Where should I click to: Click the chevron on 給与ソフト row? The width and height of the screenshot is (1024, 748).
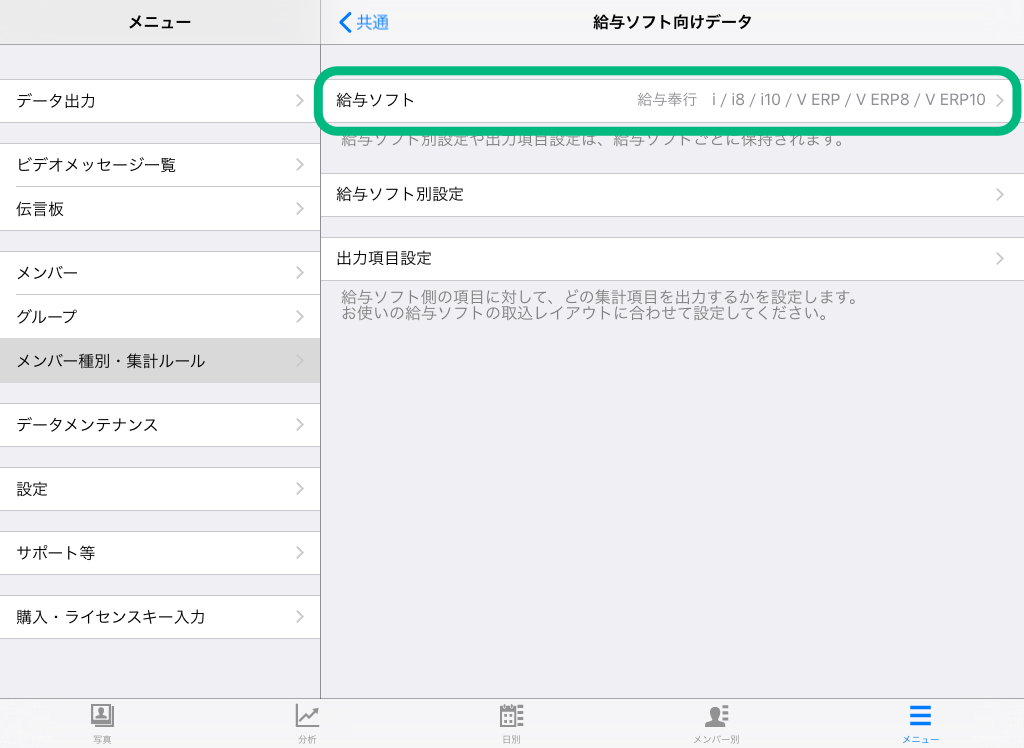pos(999,100)
